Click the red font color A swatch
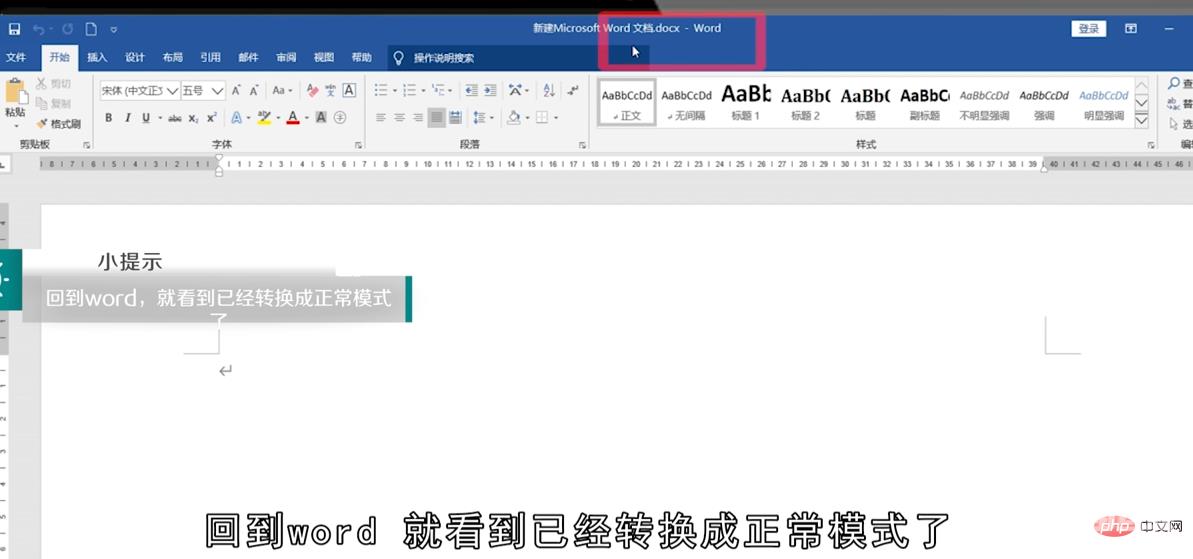Viewport: 1193px width, 559px height. (292, 118)
